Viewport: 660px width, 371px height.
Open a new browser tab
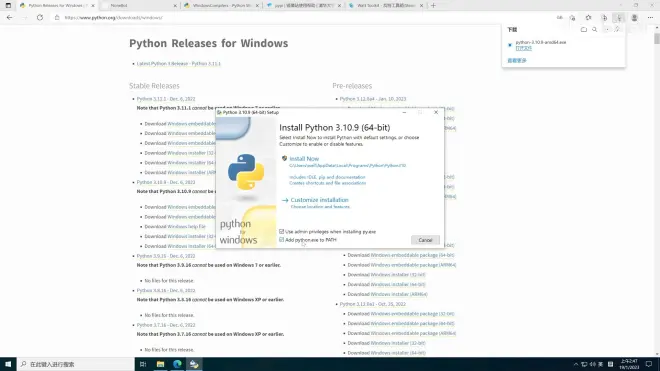(433, 5)
